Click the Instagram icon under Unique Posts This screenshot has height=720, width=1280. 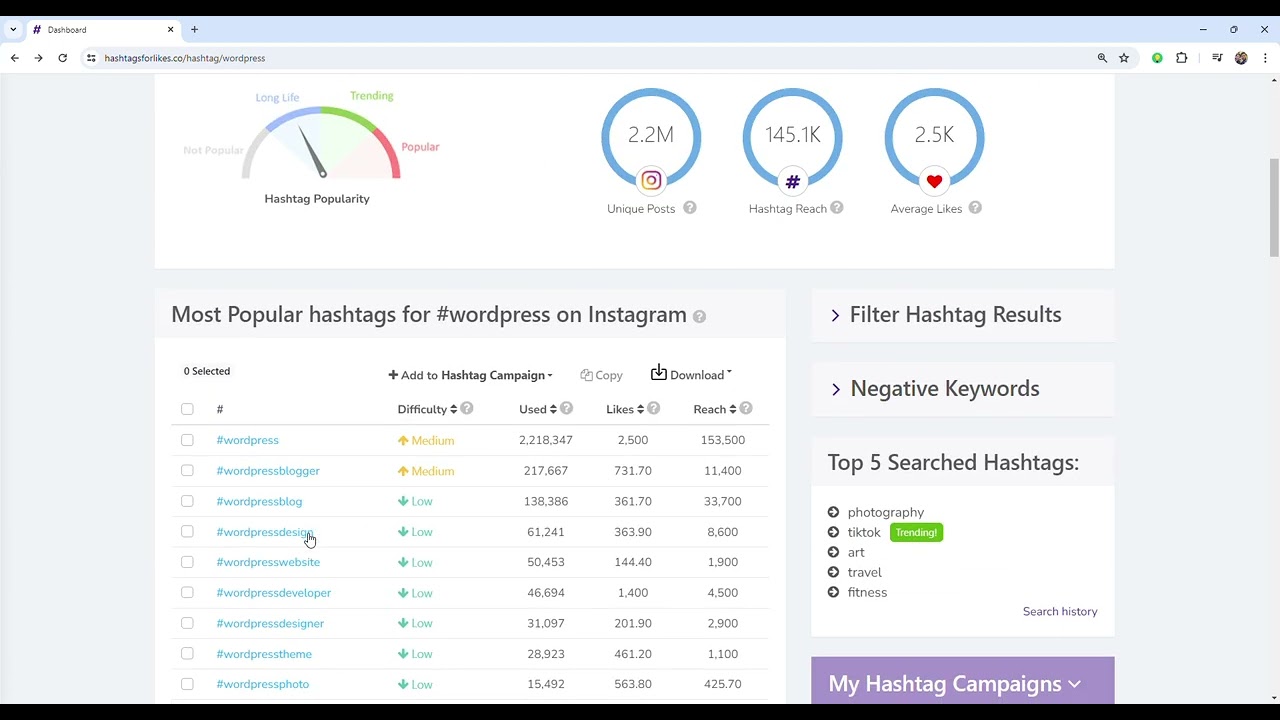[x=651, y=181]
